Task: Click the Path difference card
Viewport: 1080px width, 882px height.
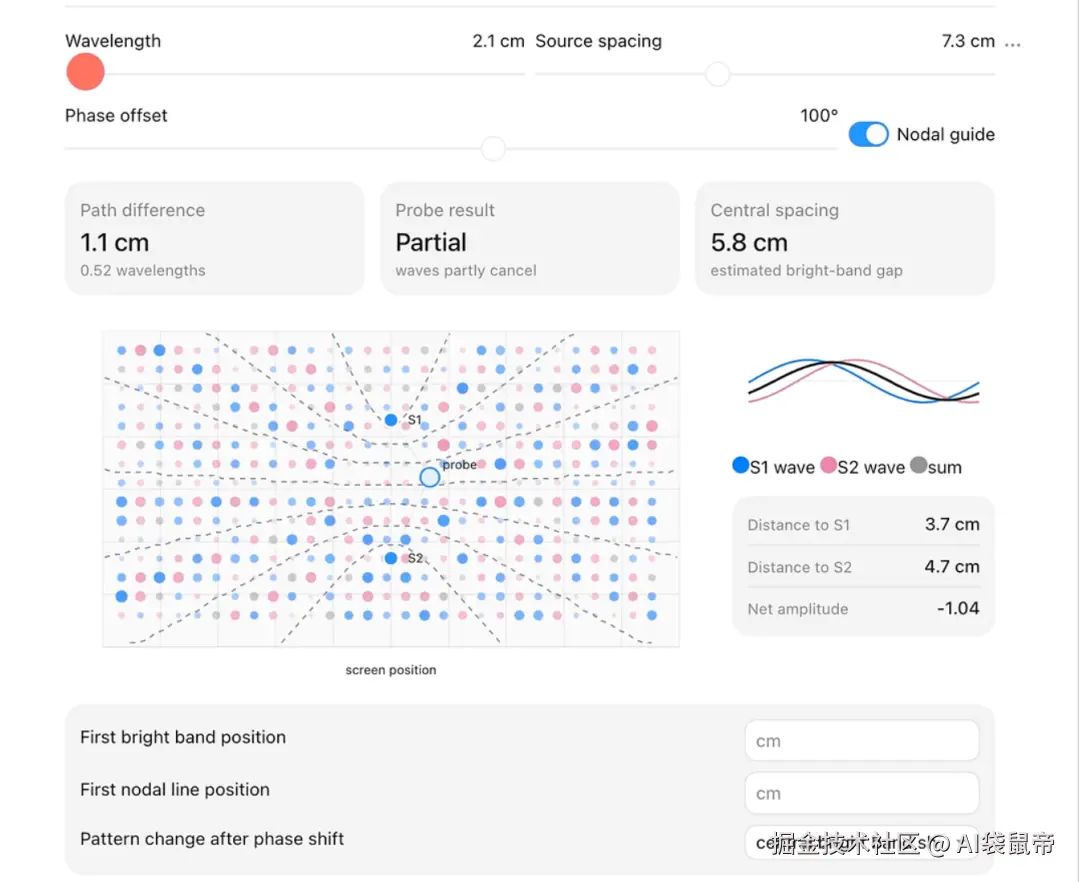Action: click(x=214, y=239)
